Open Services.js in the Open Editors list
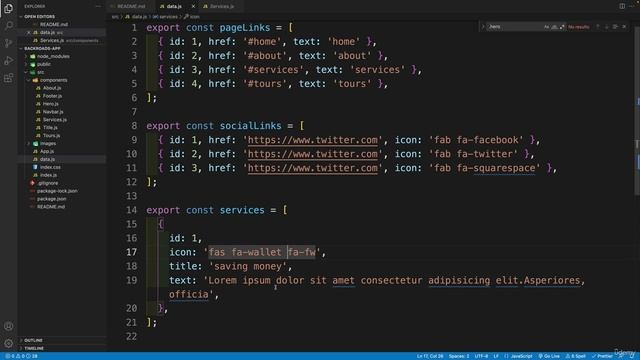Image resolution: width=640 pixels, height=360 pixels. (52, 40)
